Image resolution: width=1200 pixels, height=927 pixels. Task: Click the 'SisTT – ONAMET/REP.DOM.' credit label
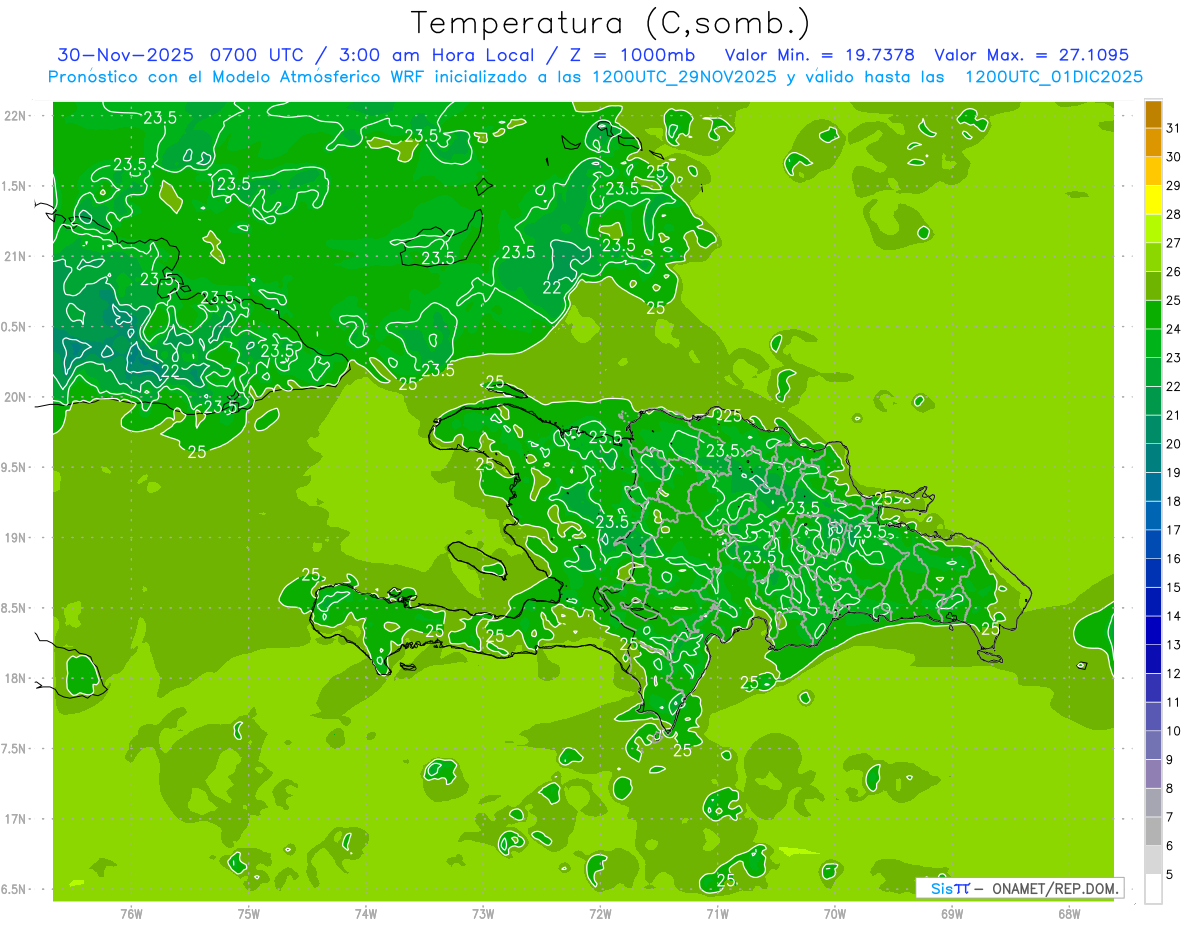tap(1020, 888)
